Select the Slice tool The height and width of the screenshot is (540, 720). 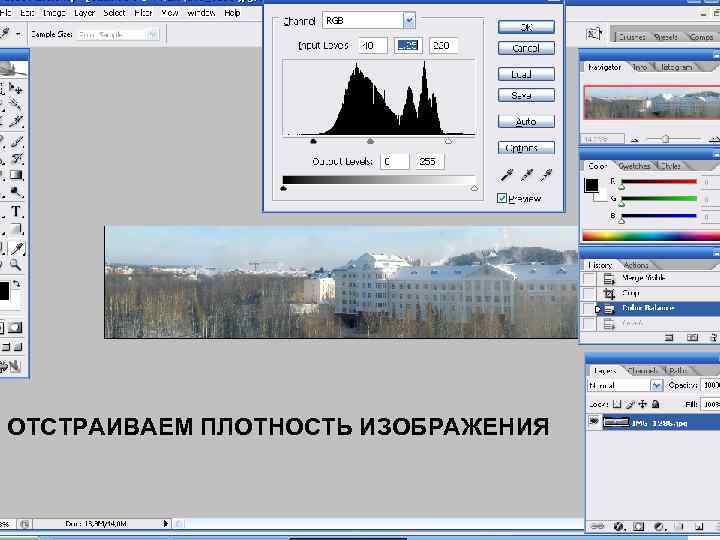(x=16, y=121)
